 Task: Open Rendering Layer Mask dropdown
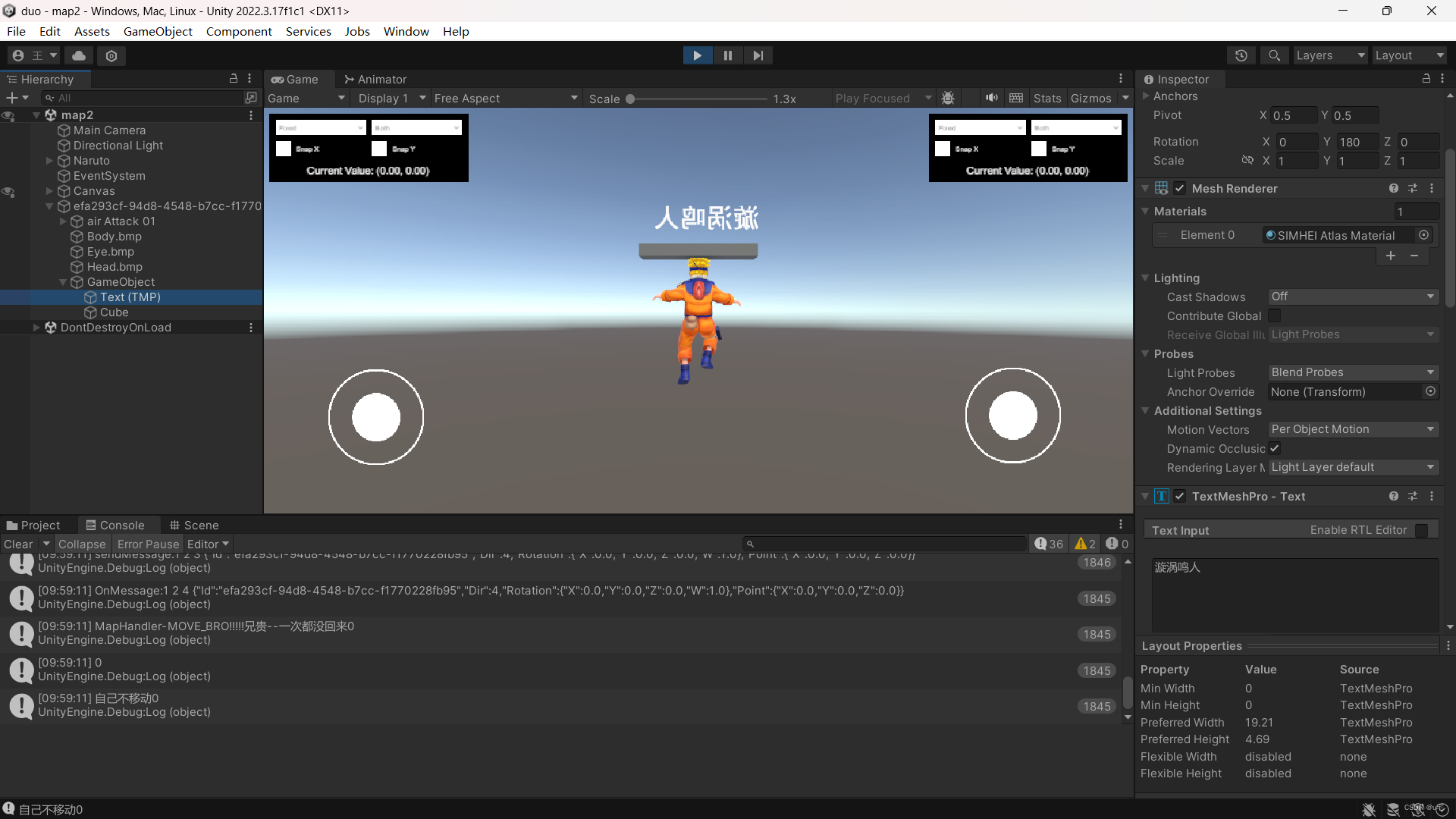pyautogui.click(x=1353, y=467)
